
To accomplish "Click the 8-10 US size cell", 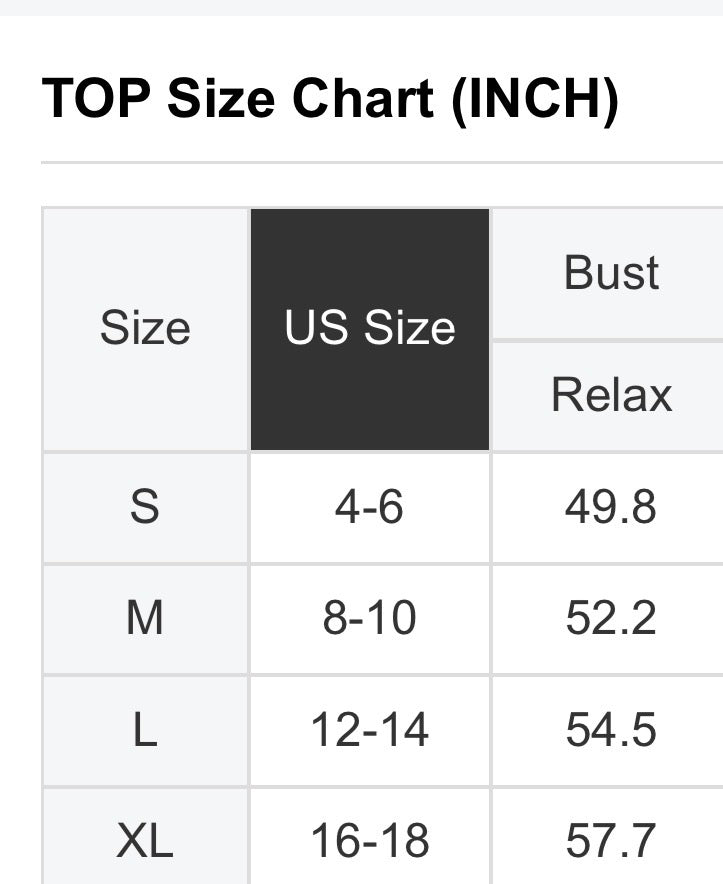I will [370, 619].
